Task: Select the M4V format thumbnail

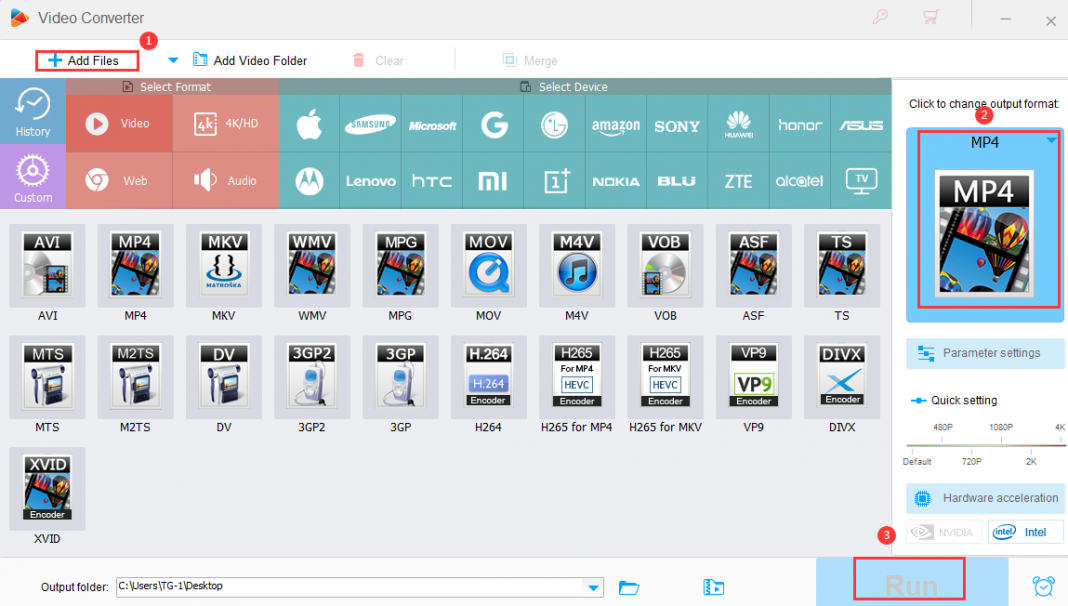Action: pos(577,266)
